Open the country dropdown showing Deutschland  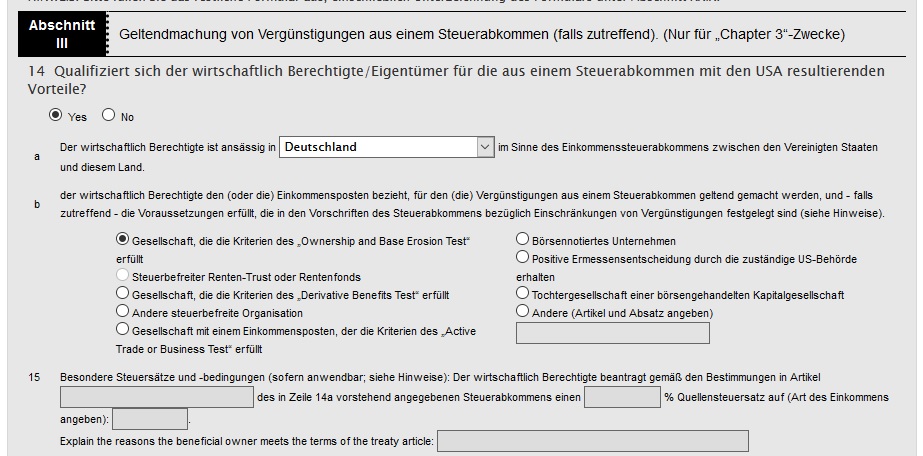[387, 147]
